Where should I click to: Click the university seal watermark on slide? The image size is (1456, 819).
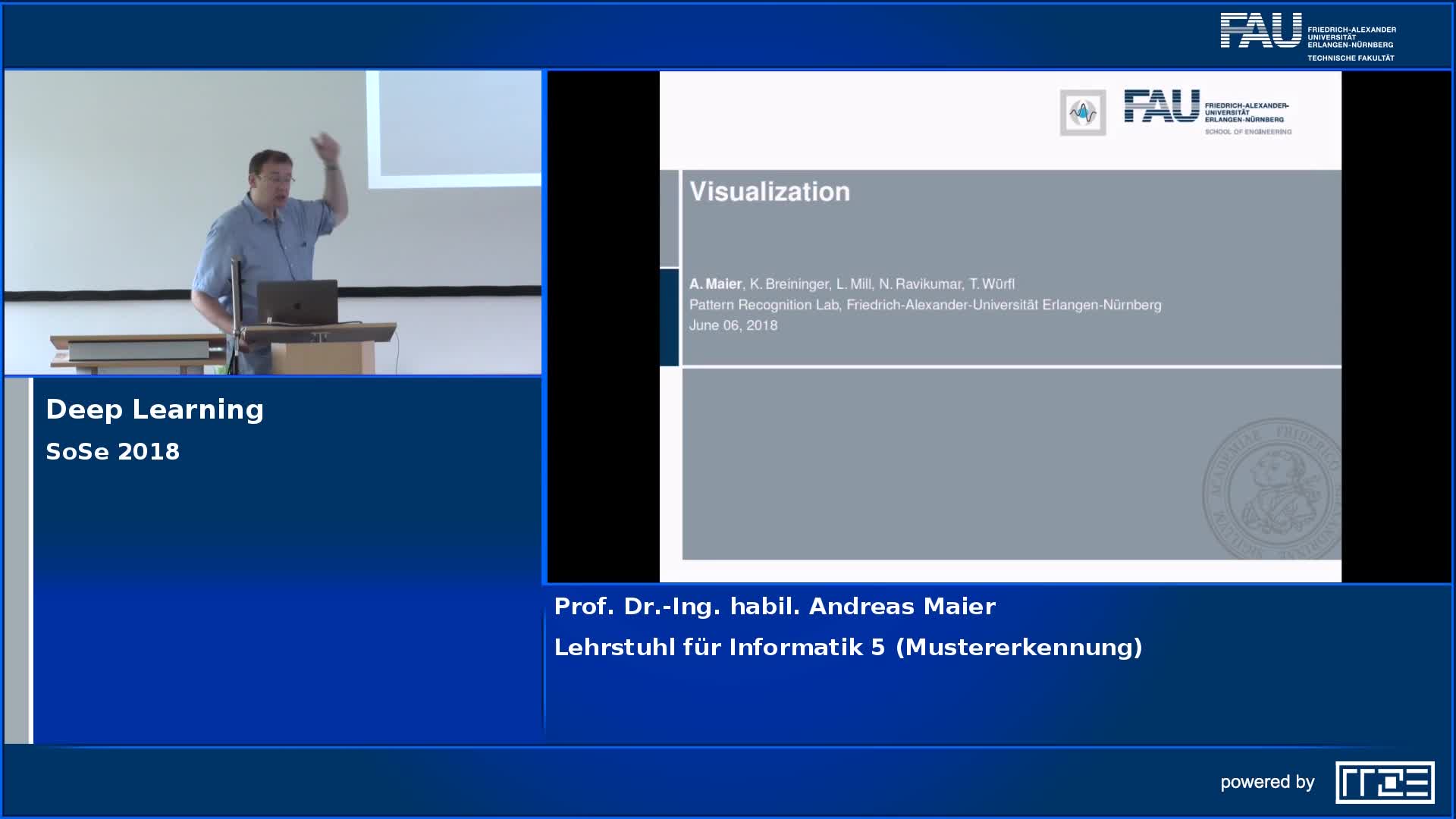(x=1272, y=489)
